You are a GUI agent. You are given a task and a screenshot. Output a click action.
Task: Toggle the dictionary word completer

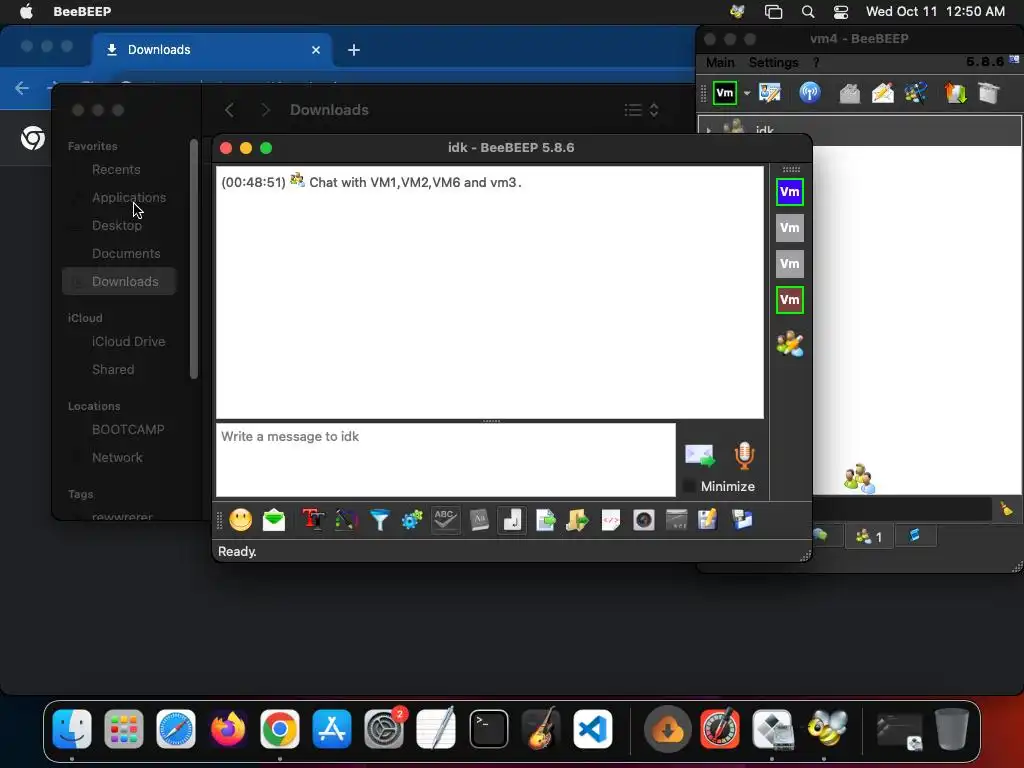click(479, 520)
